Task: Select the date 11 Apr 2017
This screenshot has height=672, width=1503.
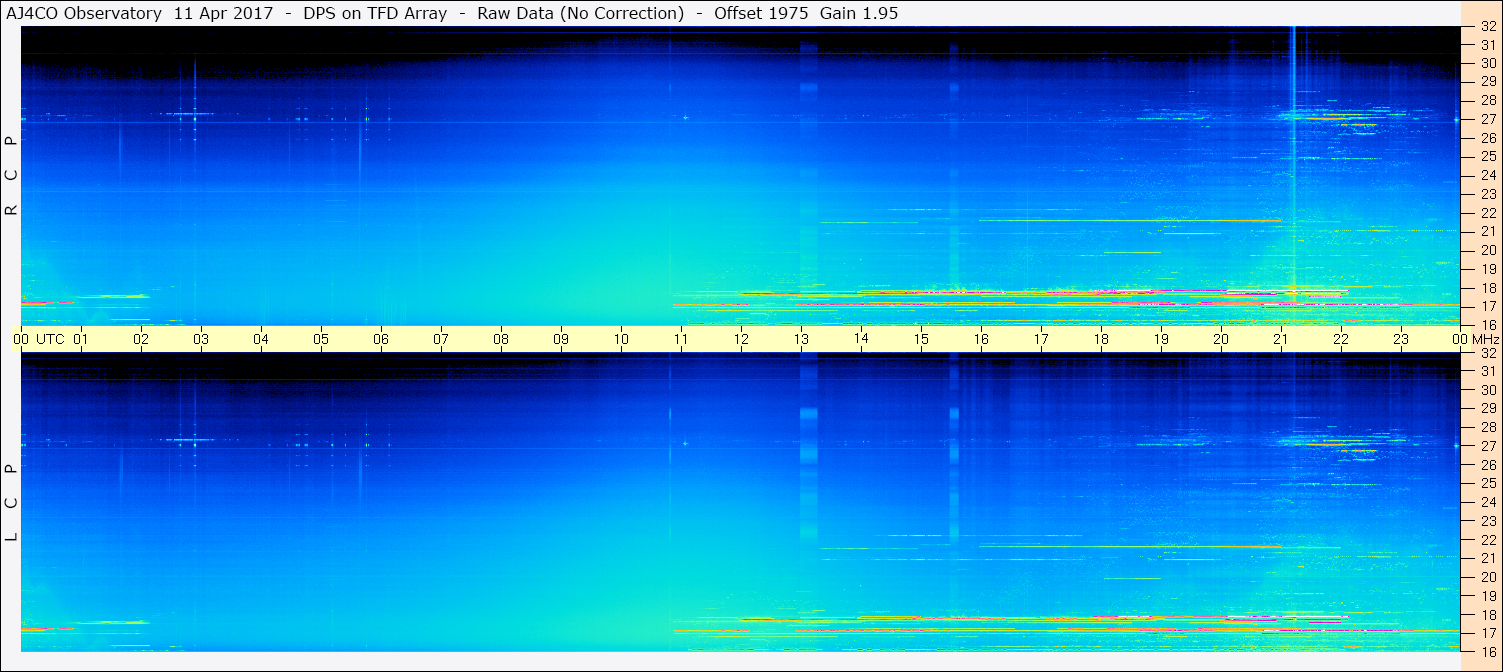Action: tap(223, 13)
